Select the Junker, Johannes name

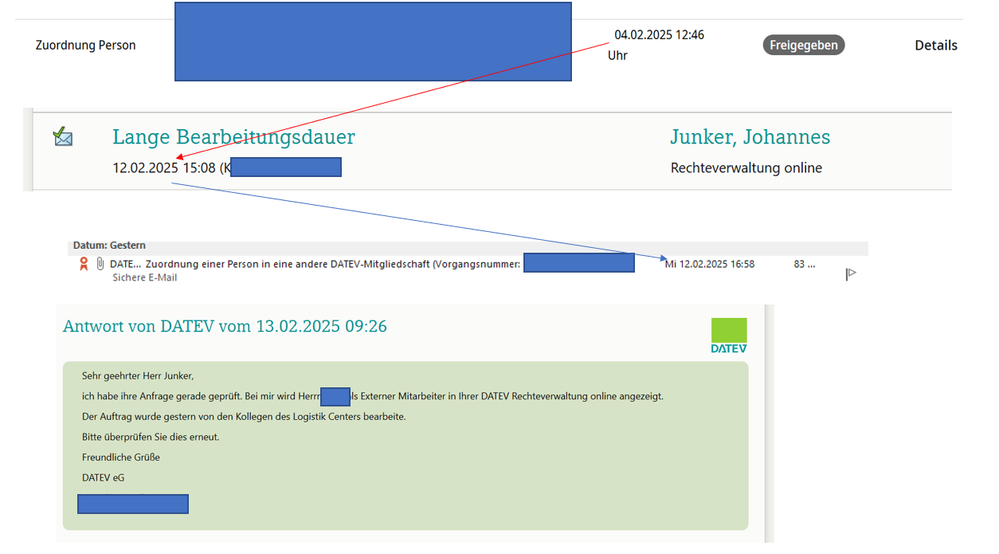[750, 137]
